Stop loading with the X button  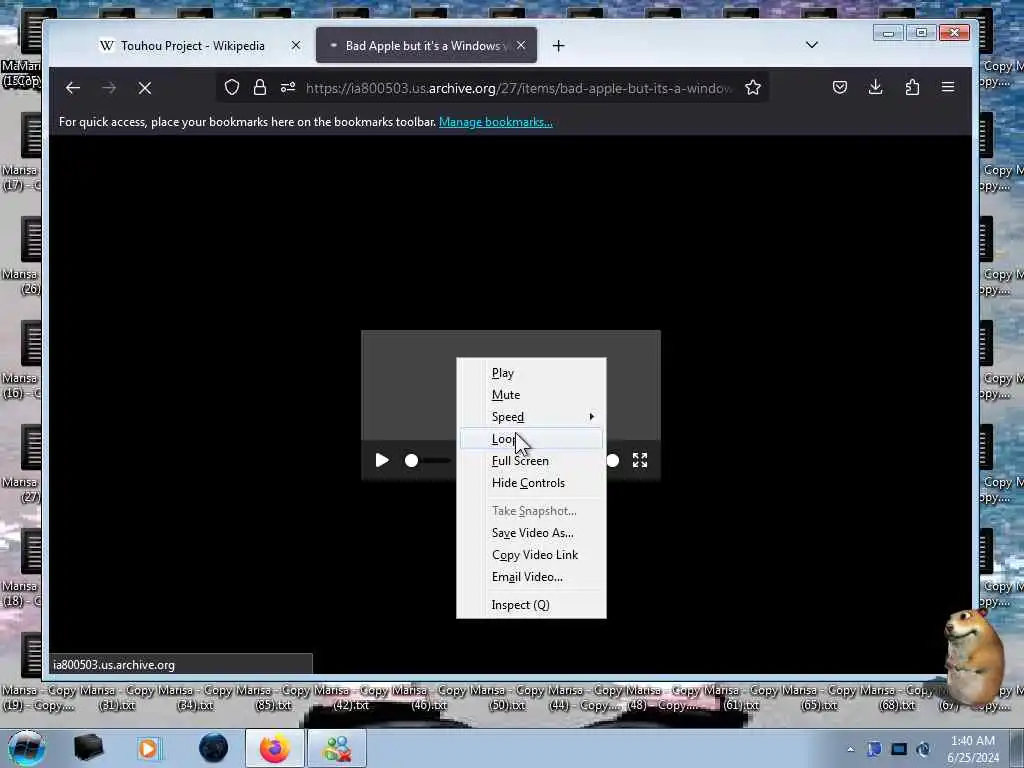145,88
